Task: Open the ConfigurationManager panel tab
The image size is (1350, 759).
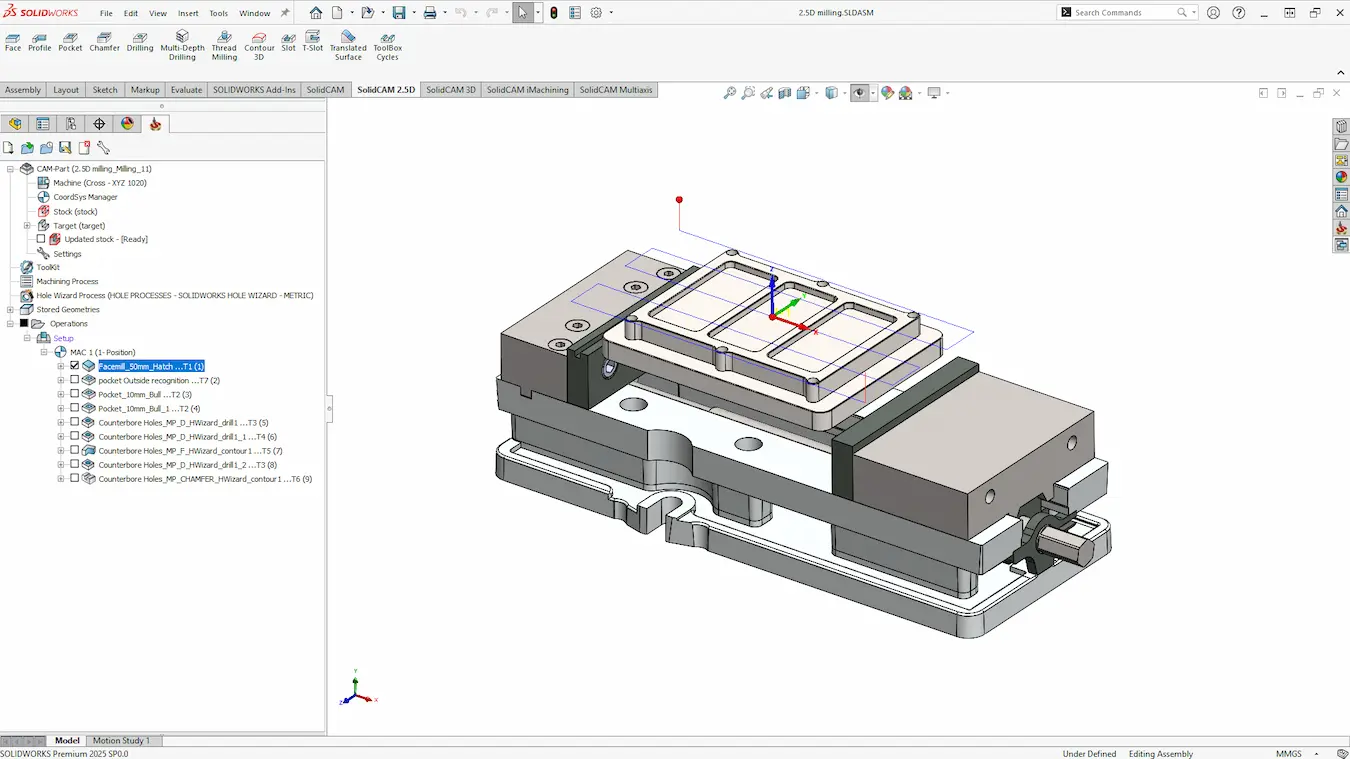Action: (x=71, y=124)
